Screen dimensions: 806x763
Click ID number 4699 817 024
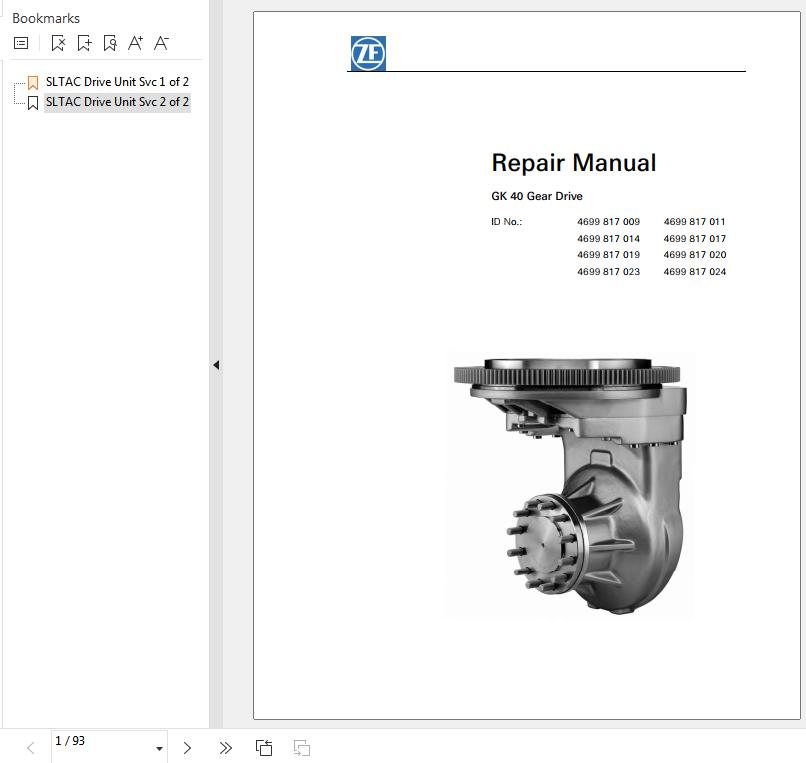coord(694,271)
